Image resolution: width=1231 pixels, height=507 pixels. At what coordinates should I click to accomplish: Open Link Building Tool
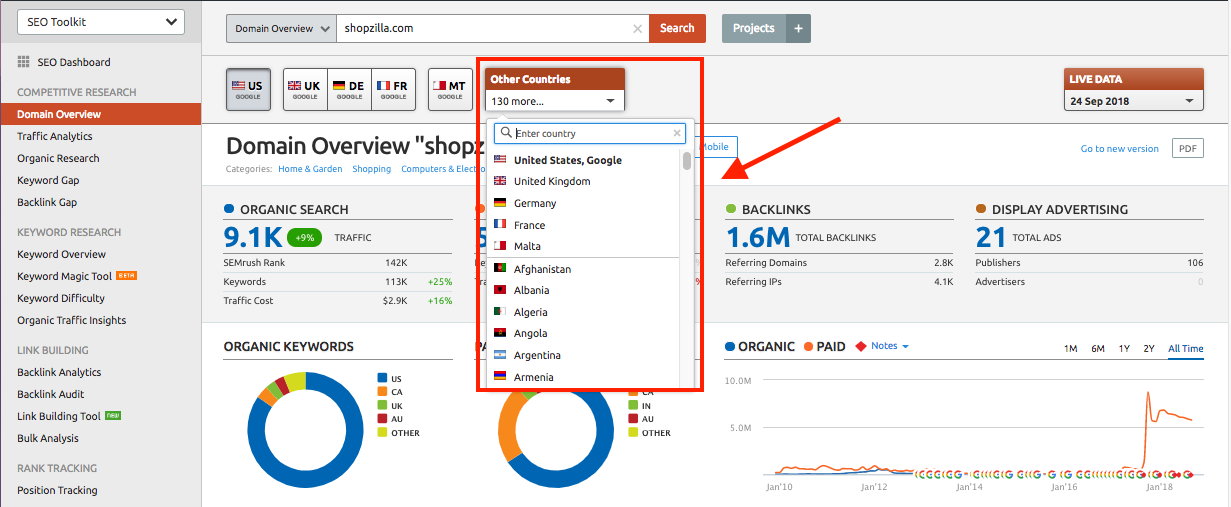click(x=59, y=416)
